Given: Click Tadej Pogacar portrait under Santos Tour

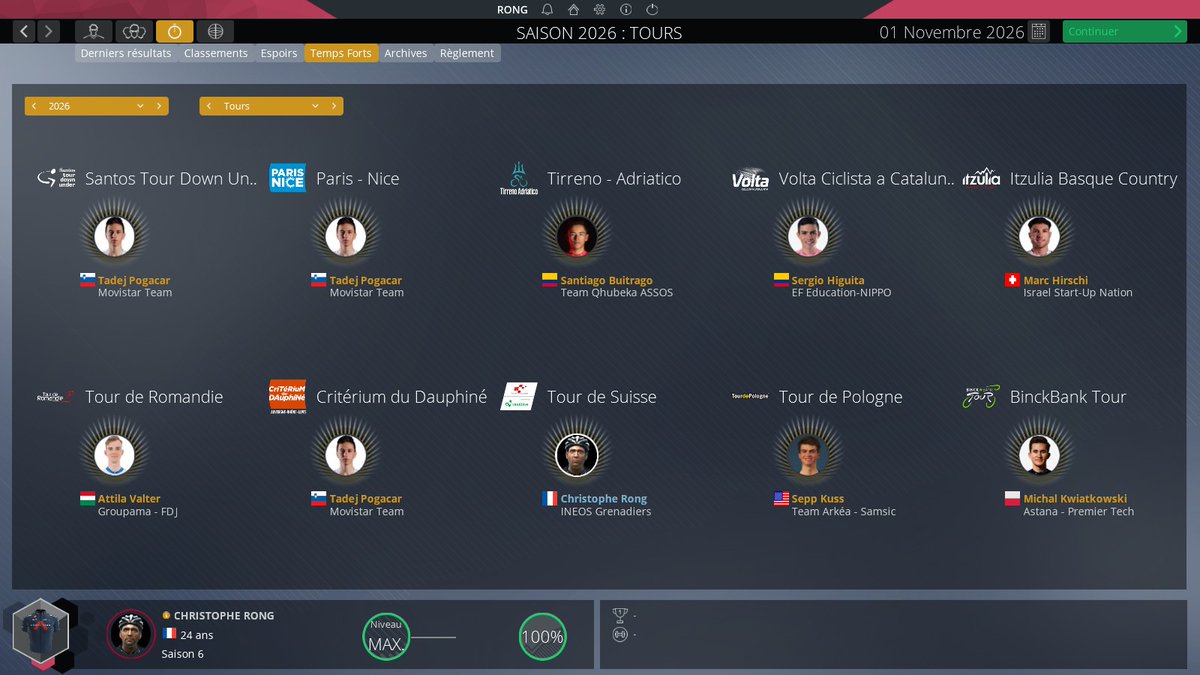Looking at the screenshot, I should tap(115, 236).
